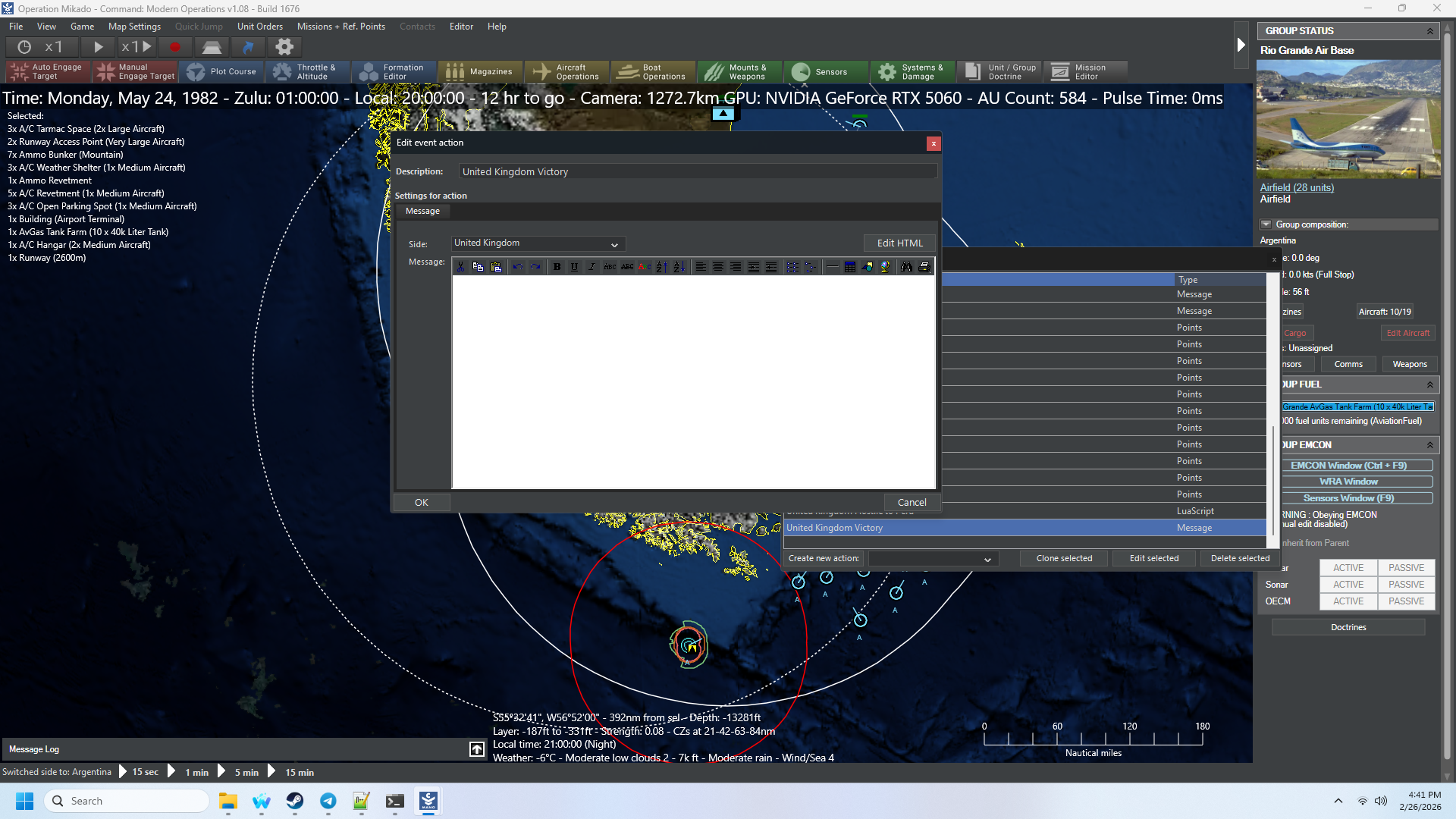Open the Create new action dropdown
This screenshot has width=1456, height=819.
point(932,559)
